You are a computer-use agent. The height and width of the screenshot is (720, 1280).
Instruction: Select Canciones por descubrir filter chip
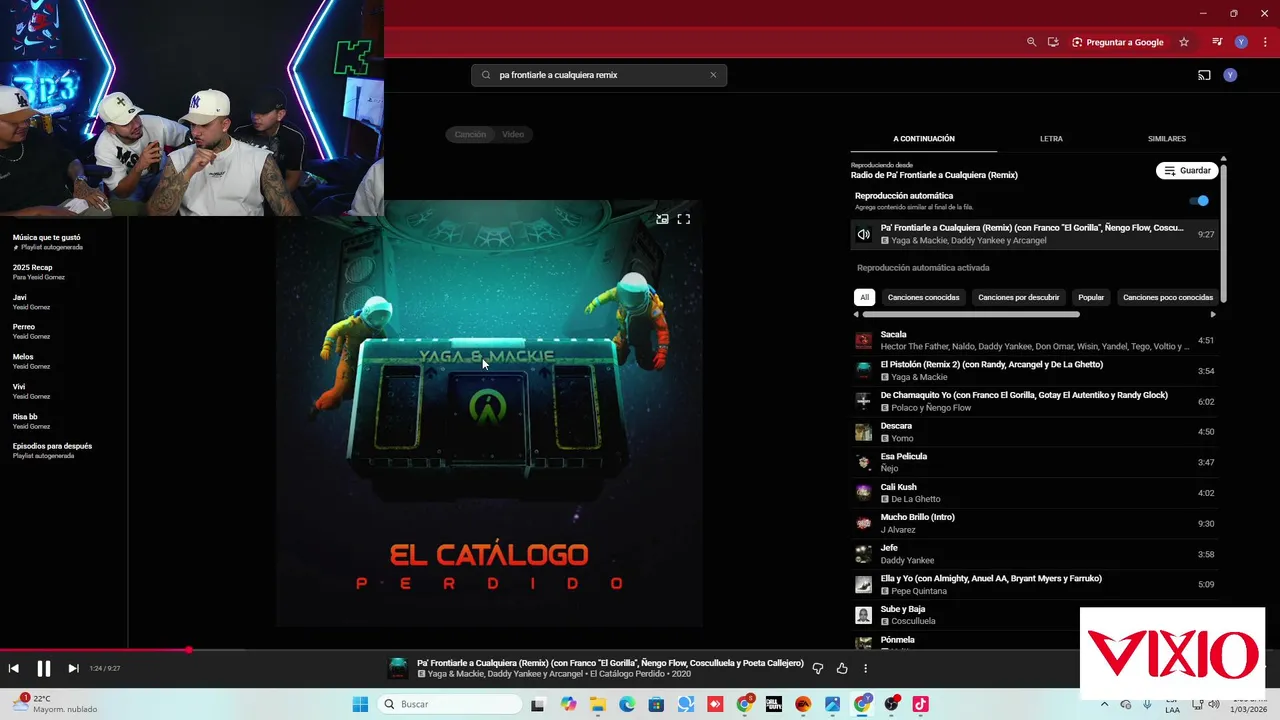point(1019,297)
